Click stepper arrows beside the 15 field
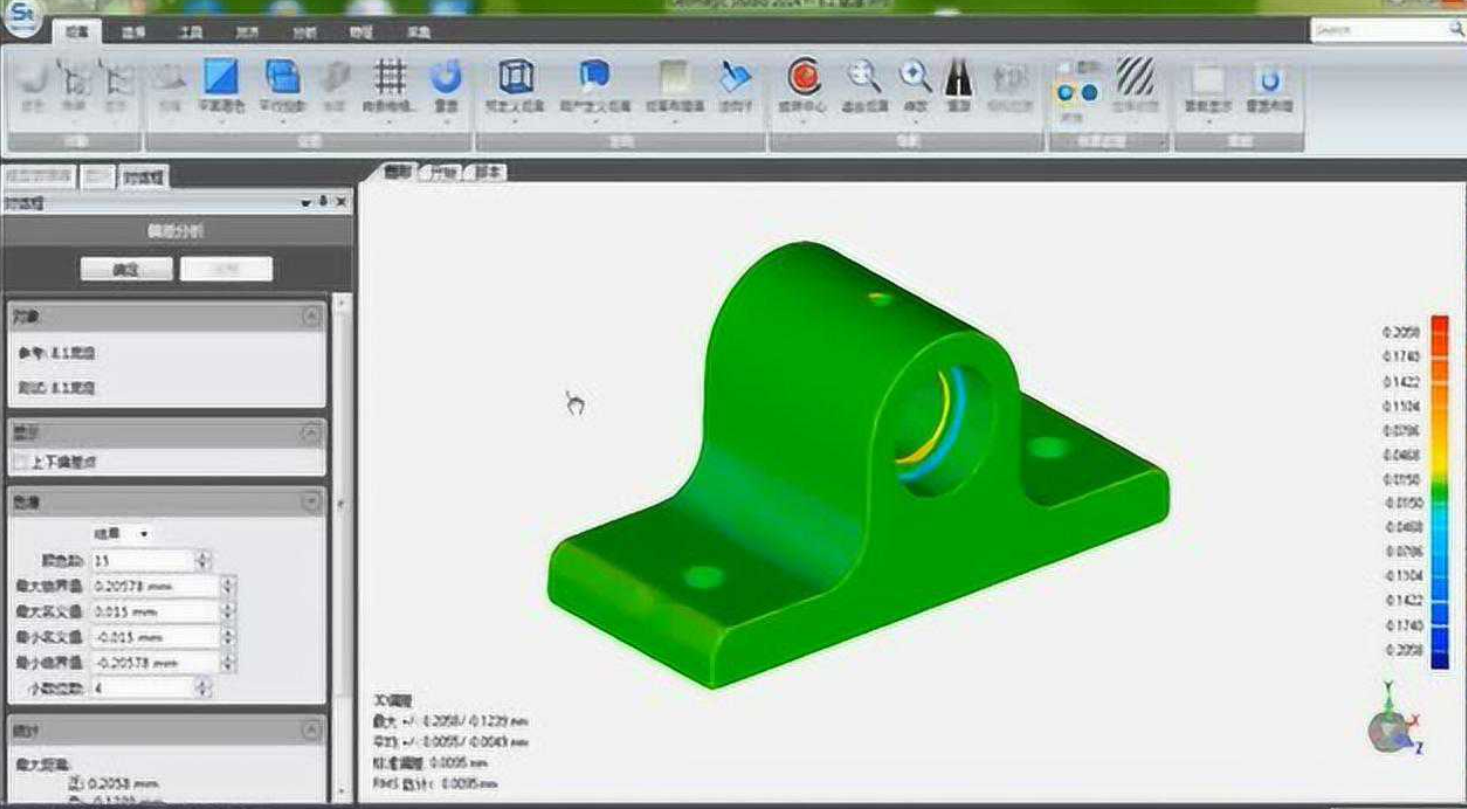The height and width of the screenshot is (809, 1467). pos(204,560)
